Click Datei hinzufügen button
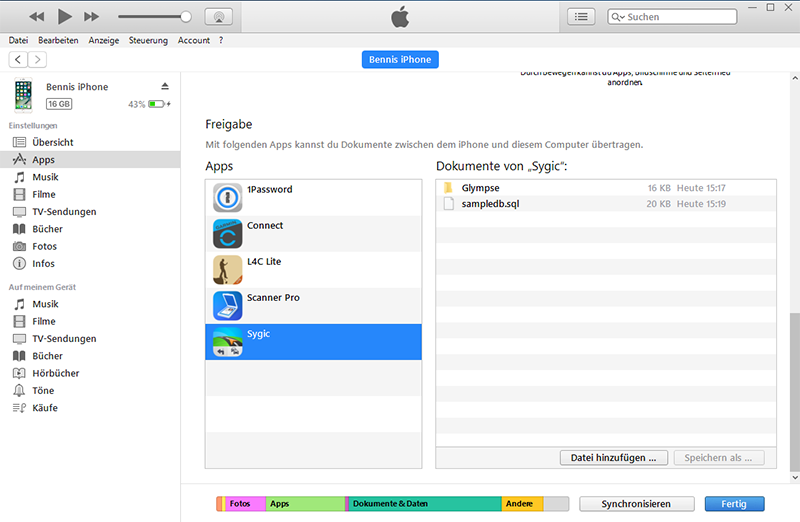The height and width of the screenshot is (522, 800). 613,457
